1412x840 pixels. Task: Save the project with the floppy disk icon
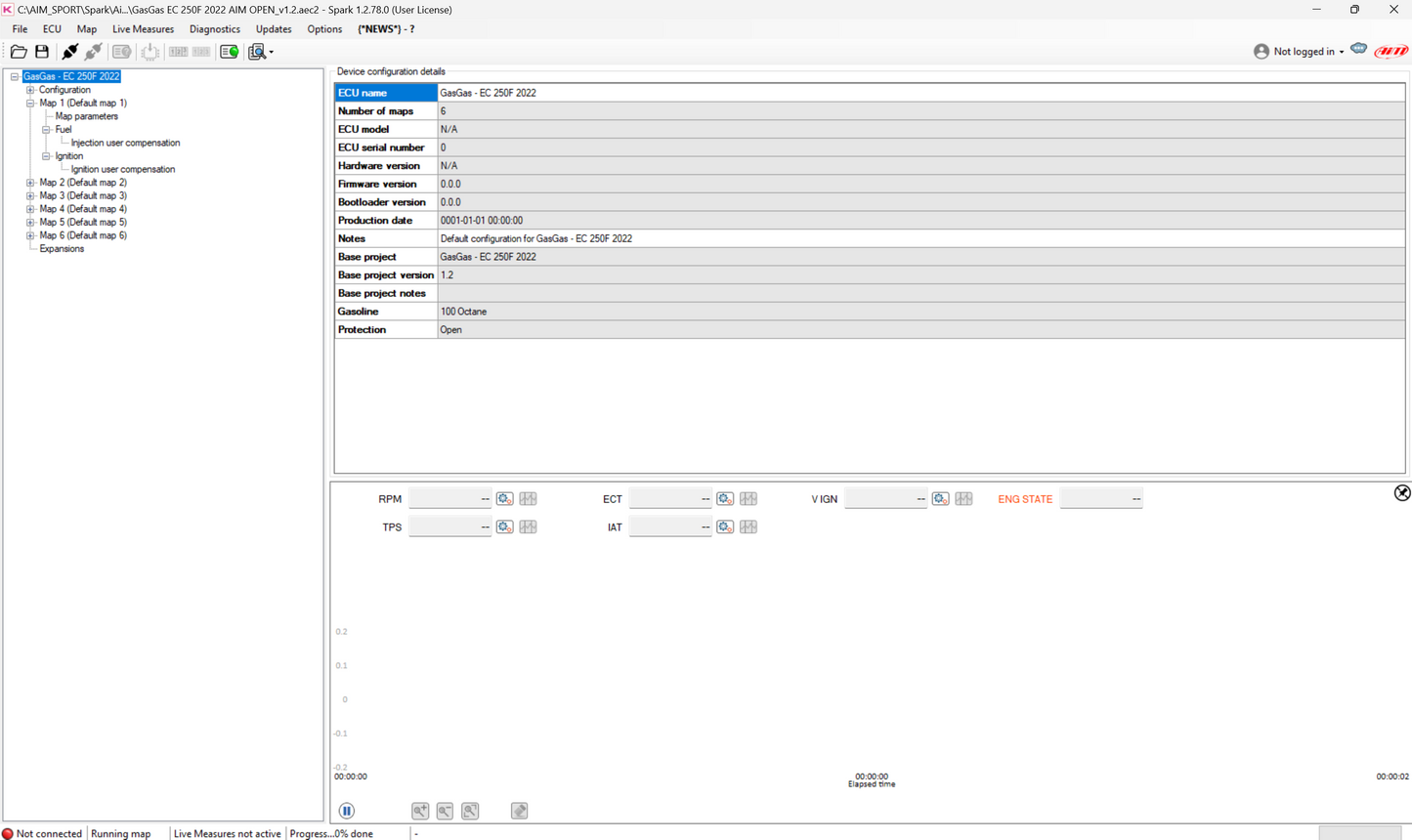tap(42, 52)
